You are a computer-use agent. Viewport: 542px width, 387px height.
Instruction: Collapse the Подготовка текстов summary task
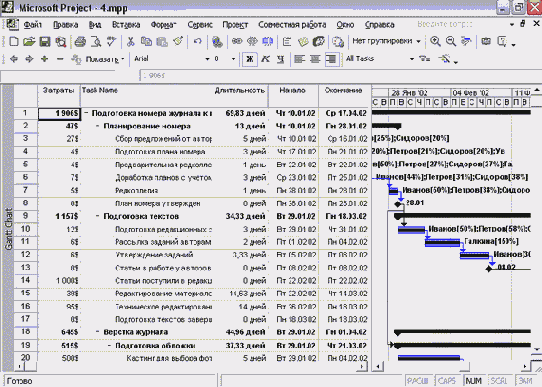click(98, 216)
